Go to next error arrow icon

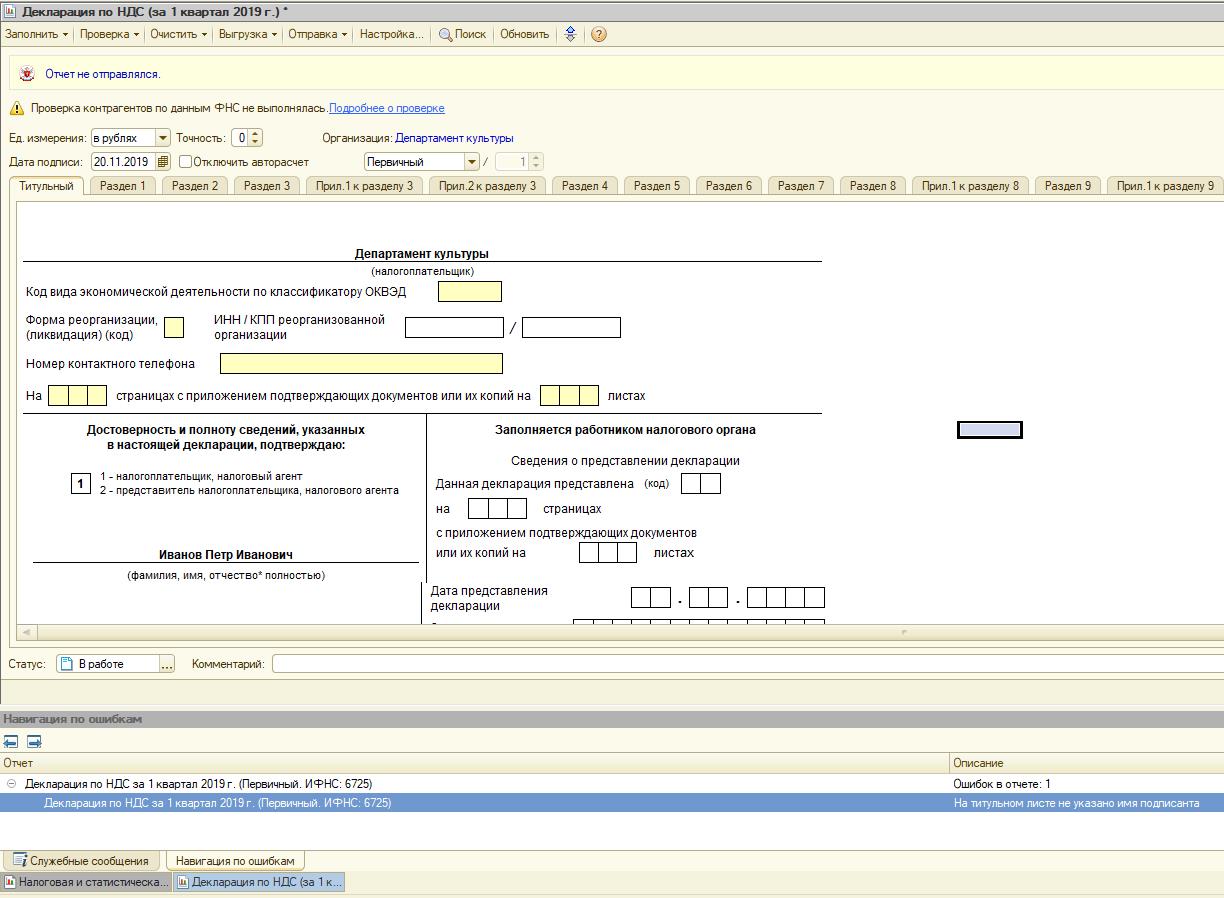point(34,742)
